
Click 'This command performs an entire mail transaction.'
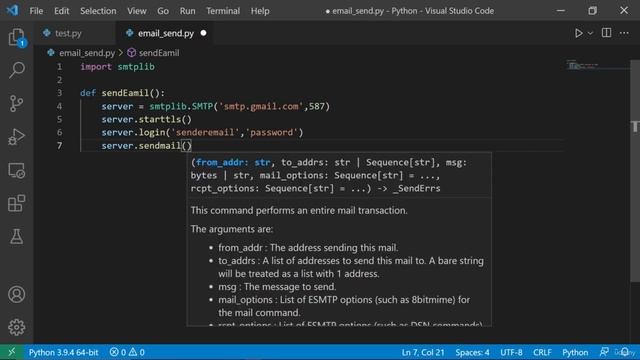299,211
